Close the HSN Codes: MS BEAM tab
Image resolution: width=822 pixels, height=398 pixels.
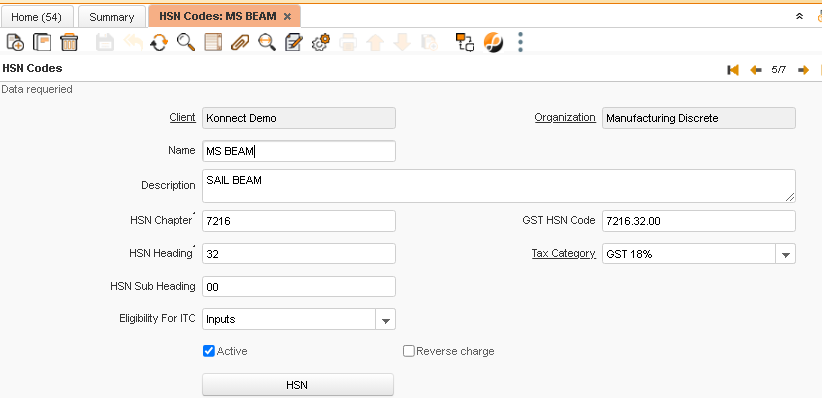click(287, 17)
